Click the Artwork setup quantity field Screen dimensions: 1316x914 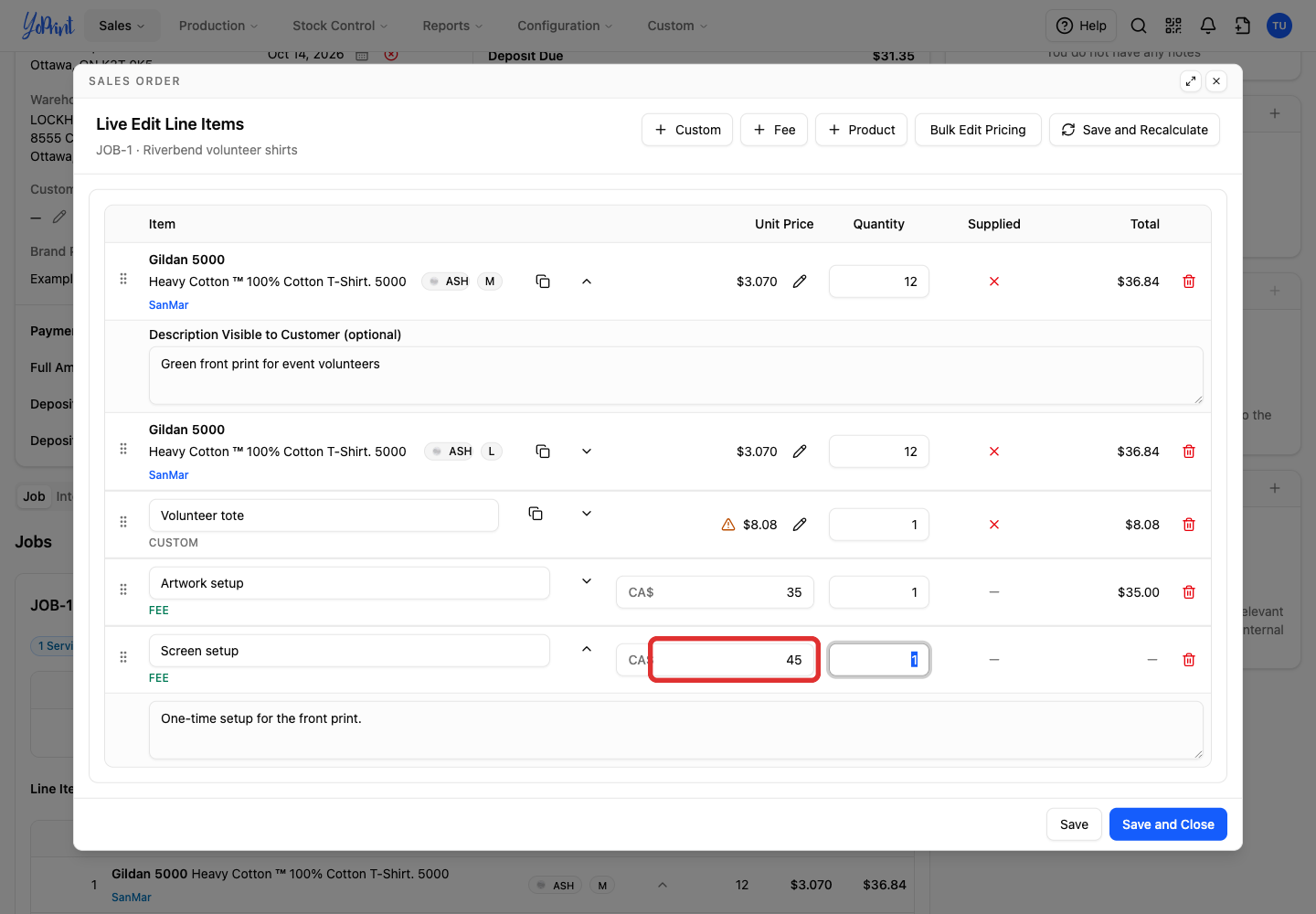(x=879, y=592)
